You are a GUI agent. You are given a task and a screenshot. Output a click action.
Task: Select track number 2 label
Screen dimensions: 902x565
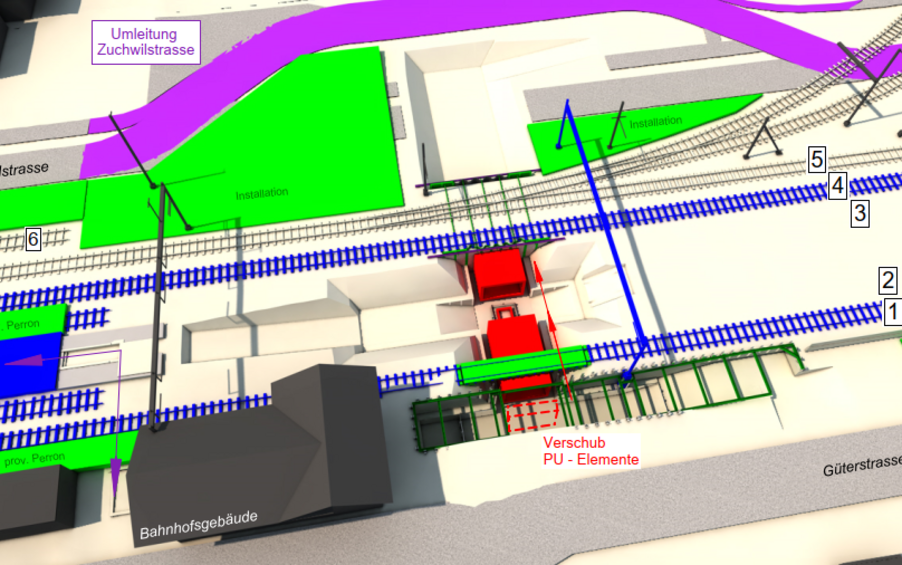pos(886,279)
